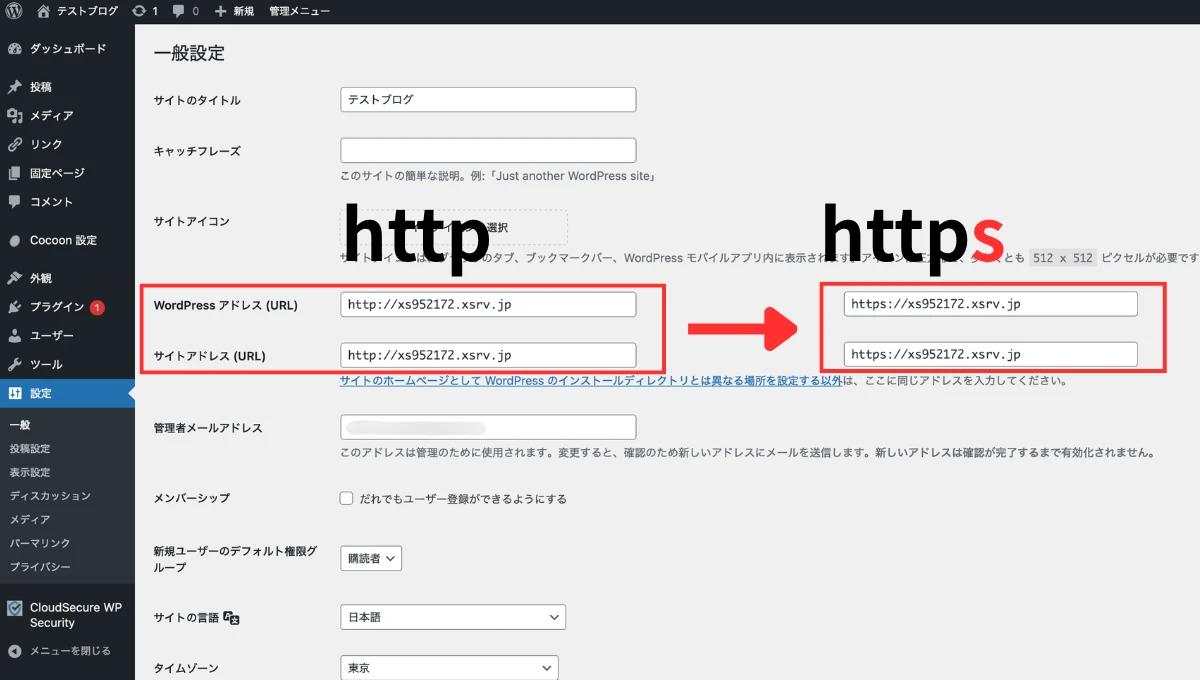The image size is (1200, 680).
Task: Open プラグイン in the sidebar
Action: pos(57,307)
